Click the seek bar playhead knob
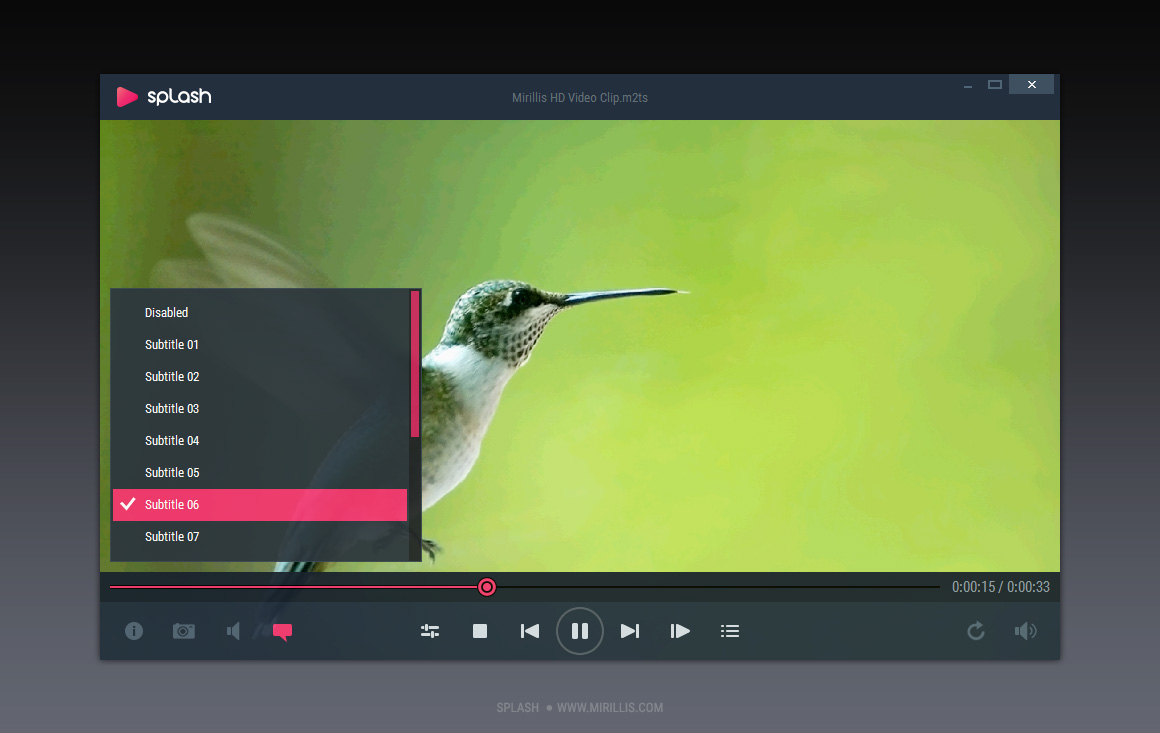The height and width of the screenshot is (733, 1160). 487,587
